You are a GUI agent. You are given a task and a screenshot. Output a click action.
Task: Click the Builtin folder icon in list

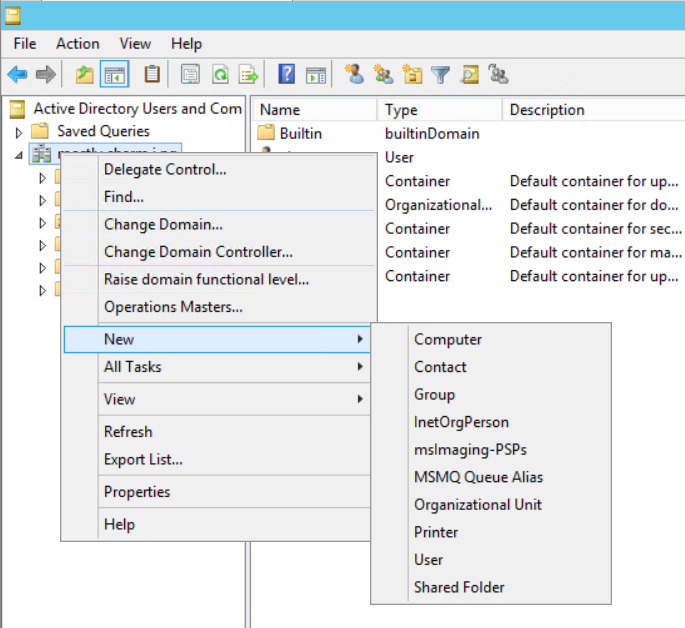(x=266, y=132)
